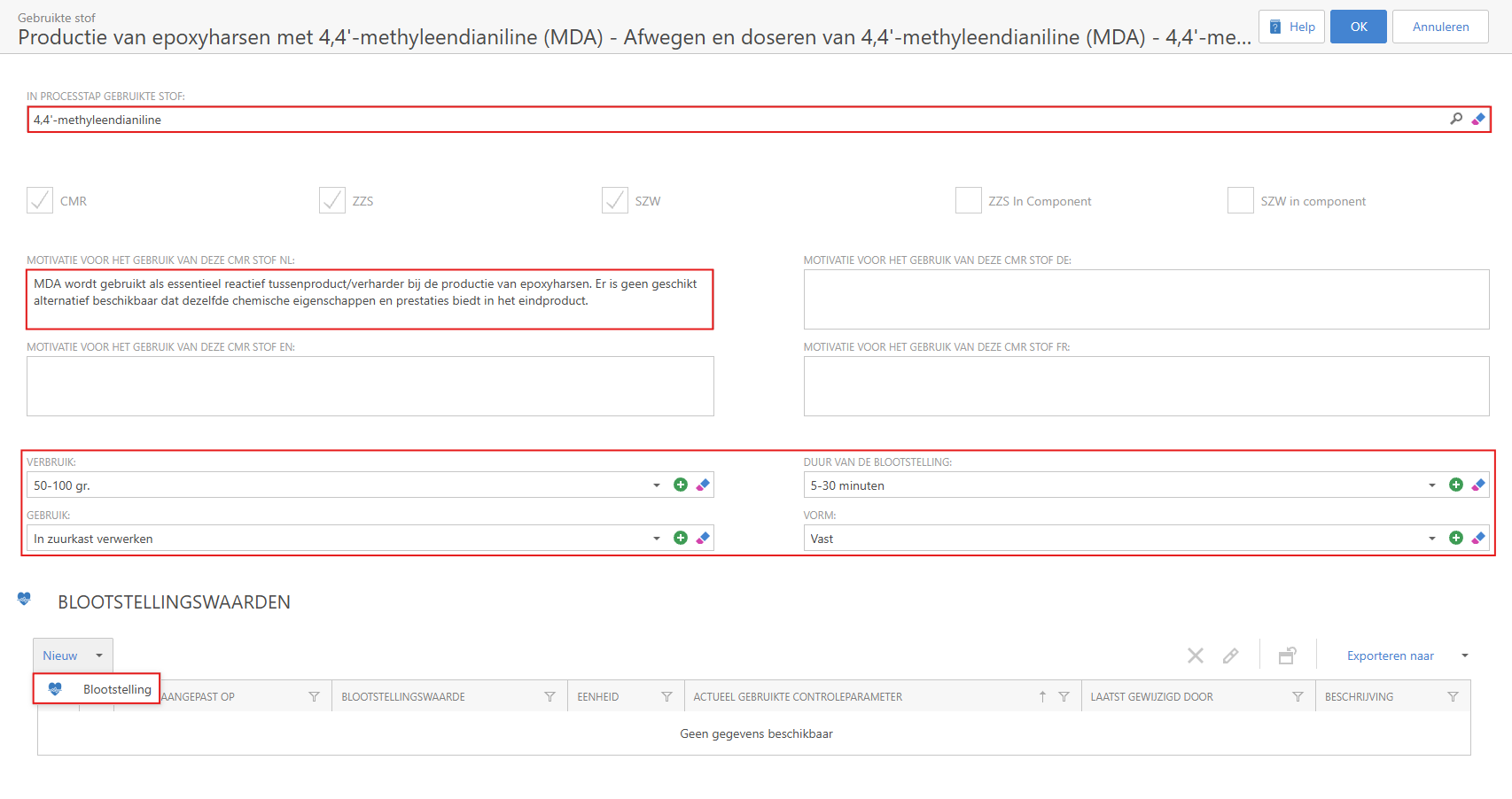The width and height of the screenshot is (1512, 799).
Task: Click the English motivation text field
Action: pyautogui.click(x=370, y=386)
